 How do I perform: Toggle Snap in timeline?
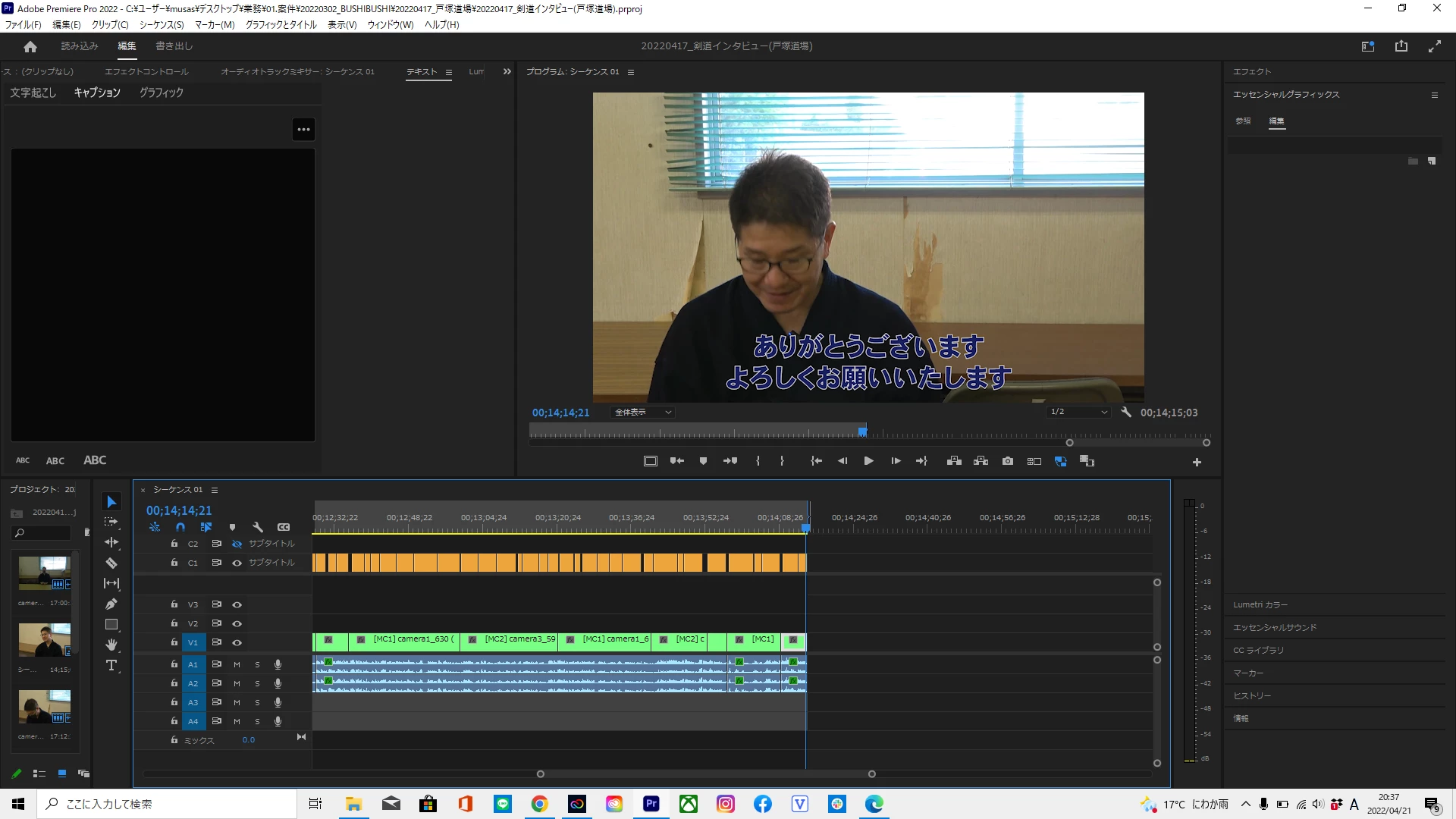pyautogui.click(x=180, y=527)
